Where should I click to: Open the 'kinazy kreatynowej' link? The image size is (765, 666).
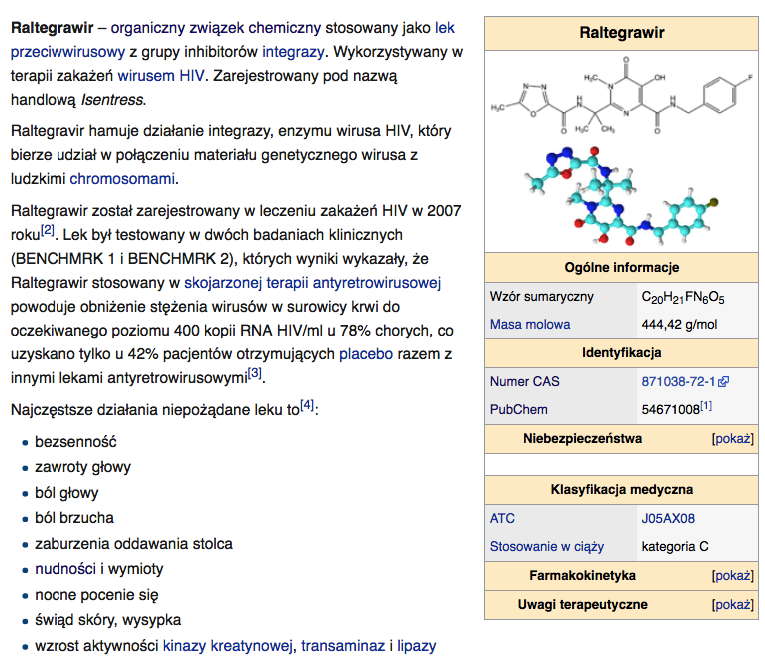(227, 646)
